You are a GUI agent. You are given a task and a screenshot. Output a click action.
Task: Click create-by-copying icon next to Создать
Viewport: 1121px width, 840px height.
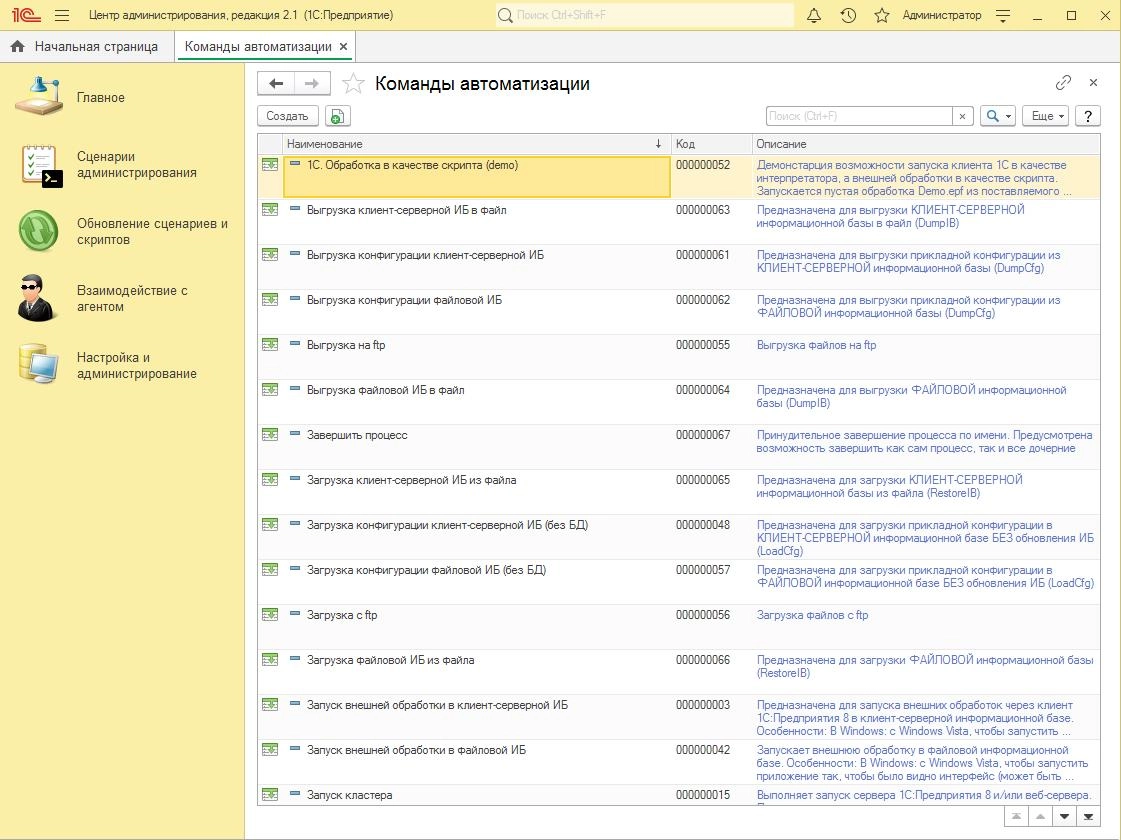click(x=337, y=116)
